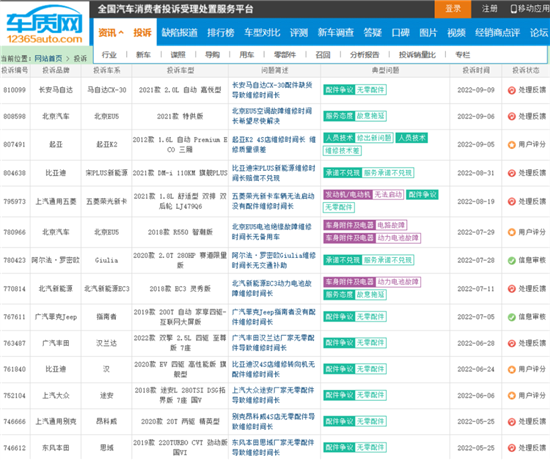Open the 经销商点评 tab
550x460 pixels.
coord(497,33)
